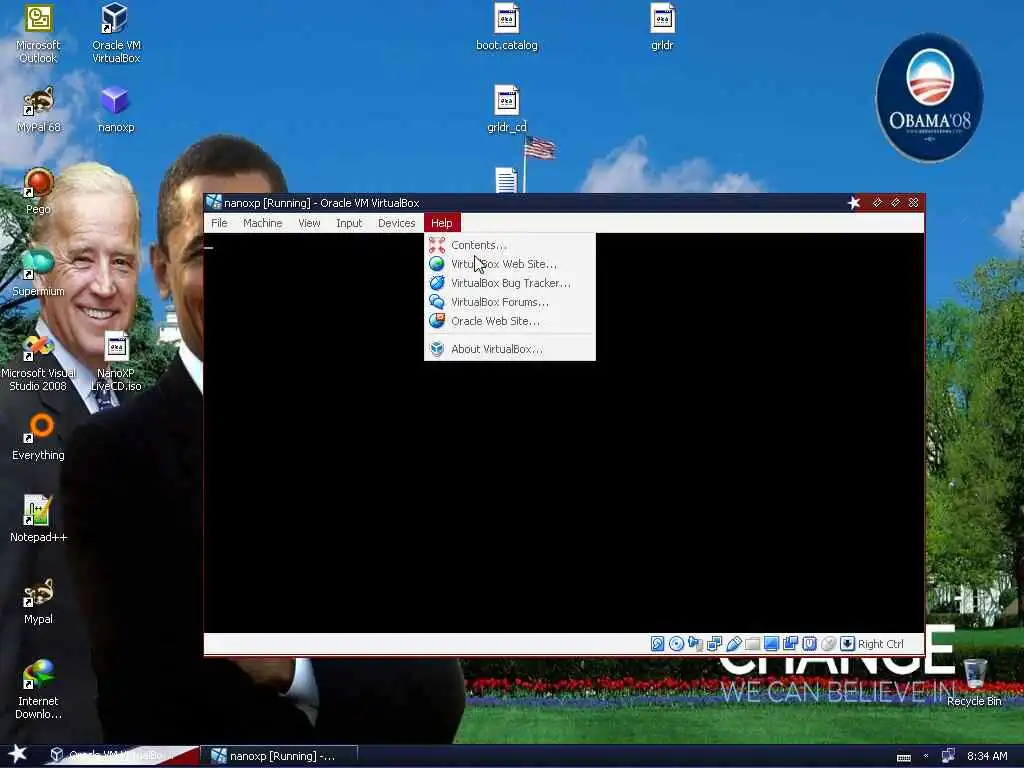1024x768 pixels.
Task: Click the 8:34 AM taskbar clock
Action: [987, 756]
